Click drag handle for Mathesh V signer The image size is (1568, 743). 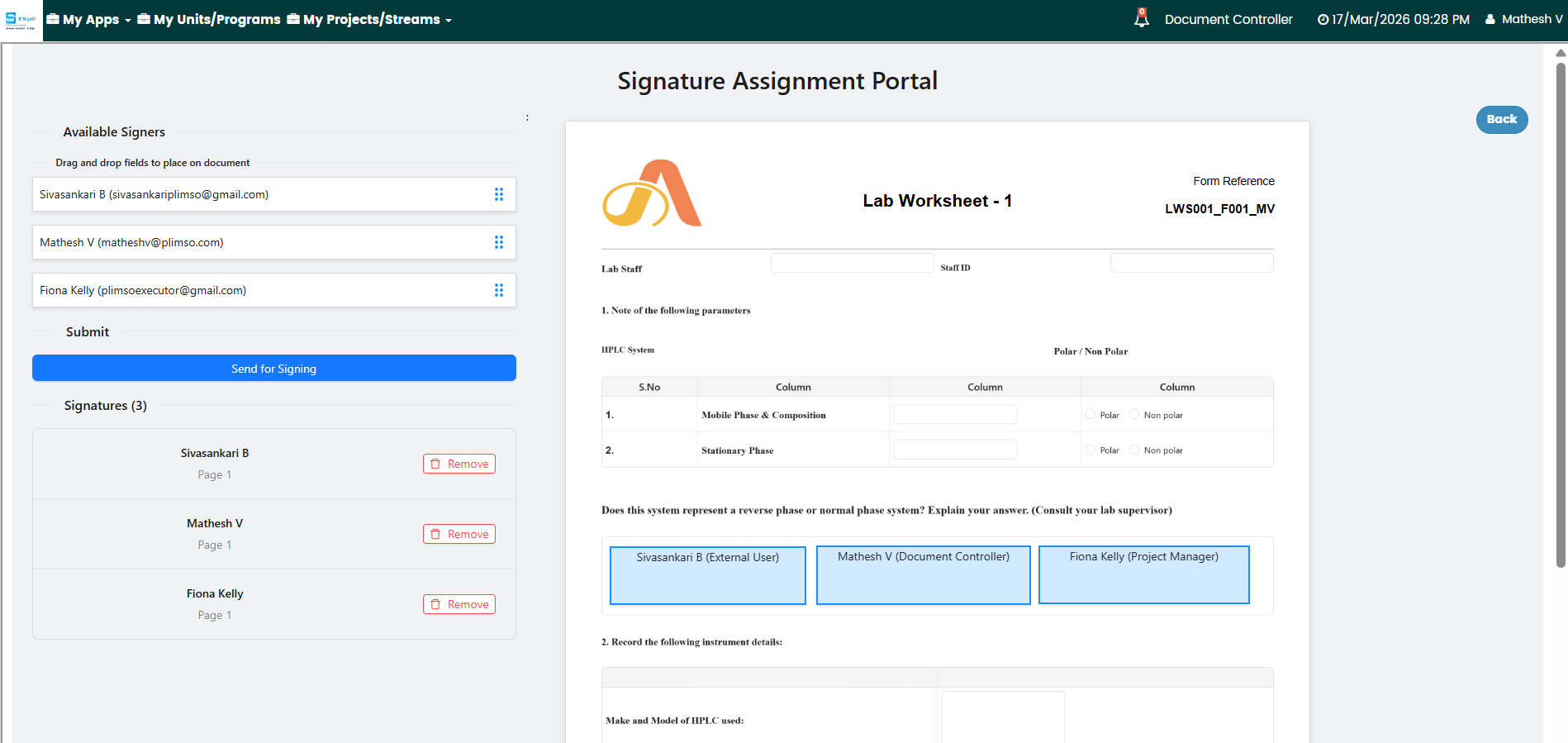(x=499, y=242)
